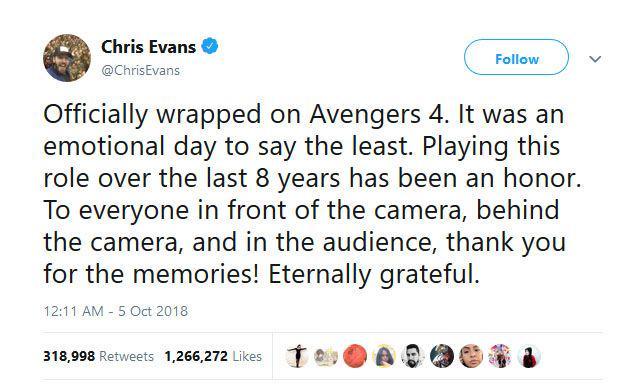
Task: Click the blue verified badge beside the name
Action: (209, 46)
